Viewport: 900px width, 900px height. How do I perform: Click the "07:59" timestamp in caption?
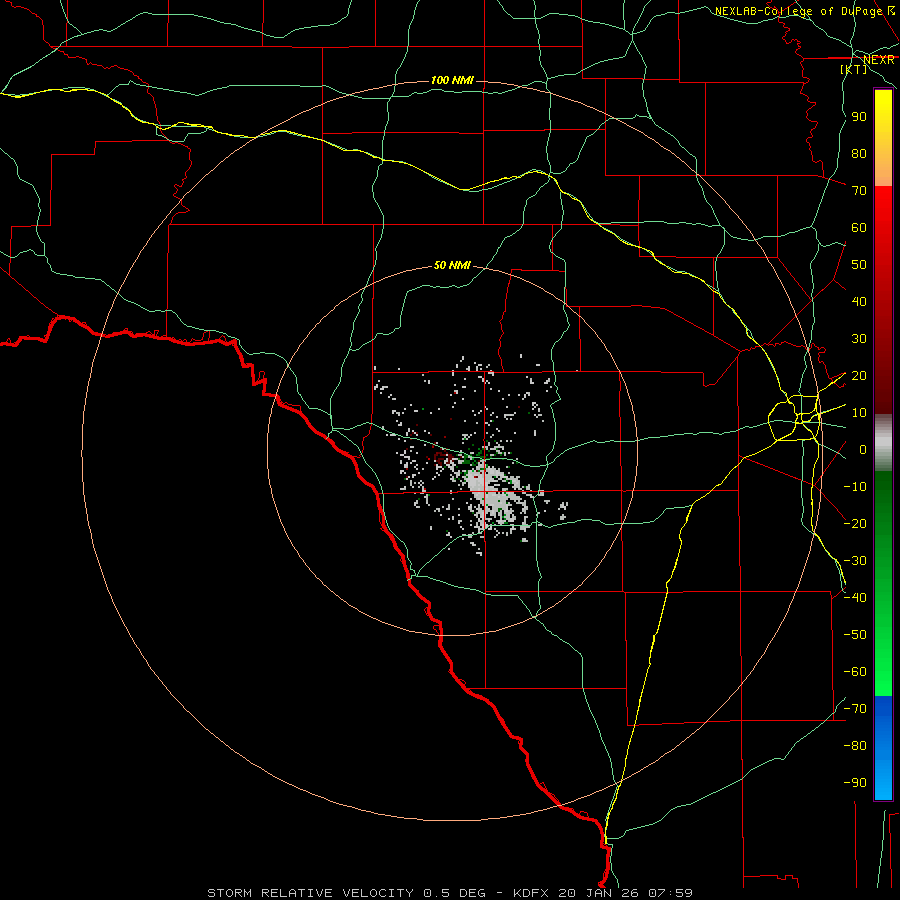pos(670,893)
